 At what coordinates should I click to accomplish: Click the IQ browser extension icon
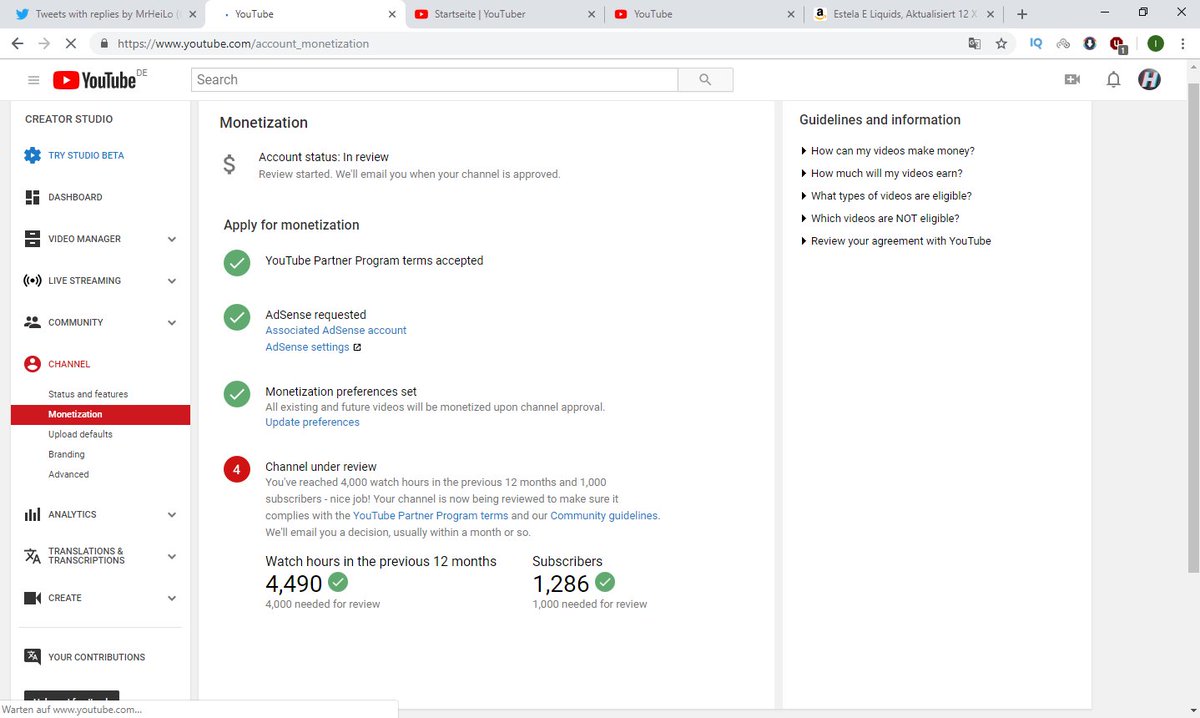(1036, 44)
